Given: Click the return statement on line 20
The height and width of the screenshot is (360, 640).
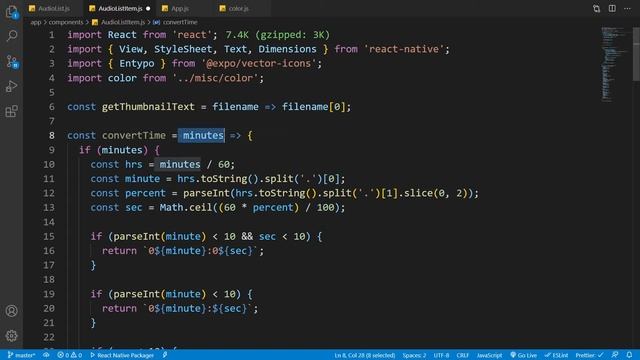Looking at the screenshot, I should (x=180, y=309).
